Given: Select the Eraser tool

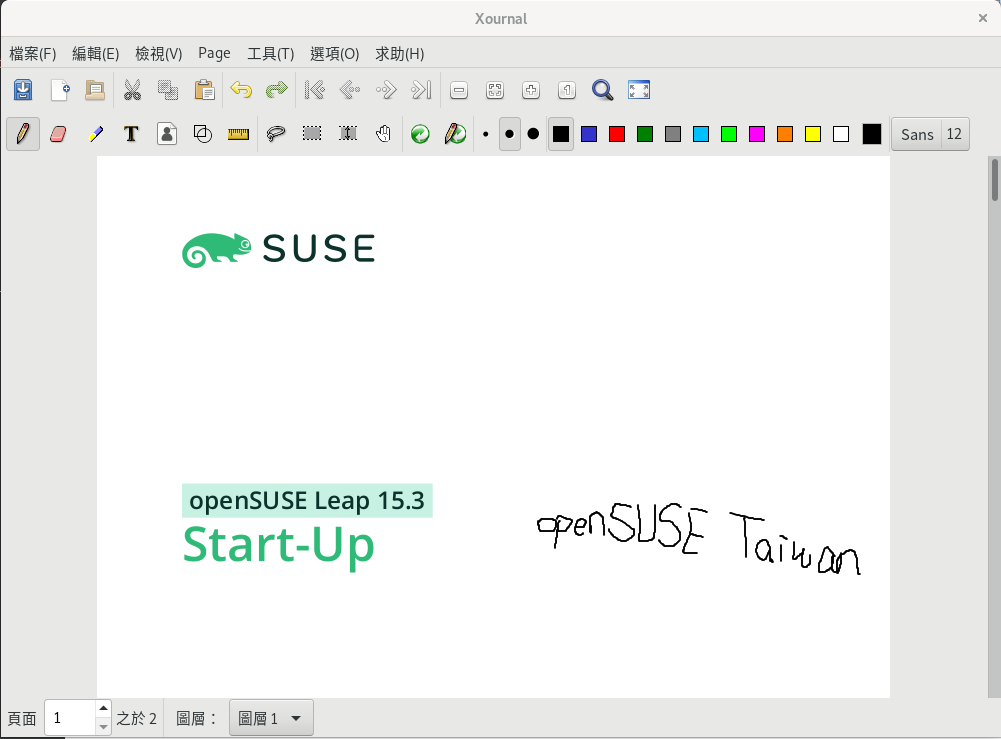Looking at the screenshot, I should tap(58, 134).
